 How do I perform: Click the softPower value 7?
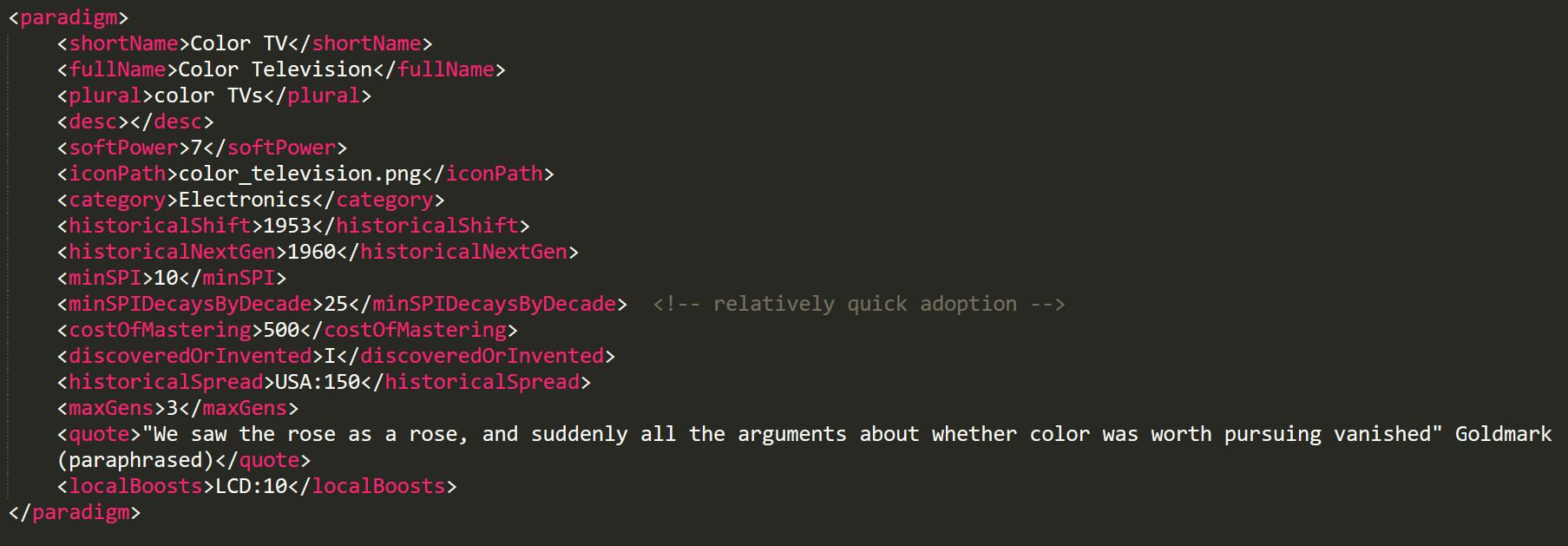point(196,148)
